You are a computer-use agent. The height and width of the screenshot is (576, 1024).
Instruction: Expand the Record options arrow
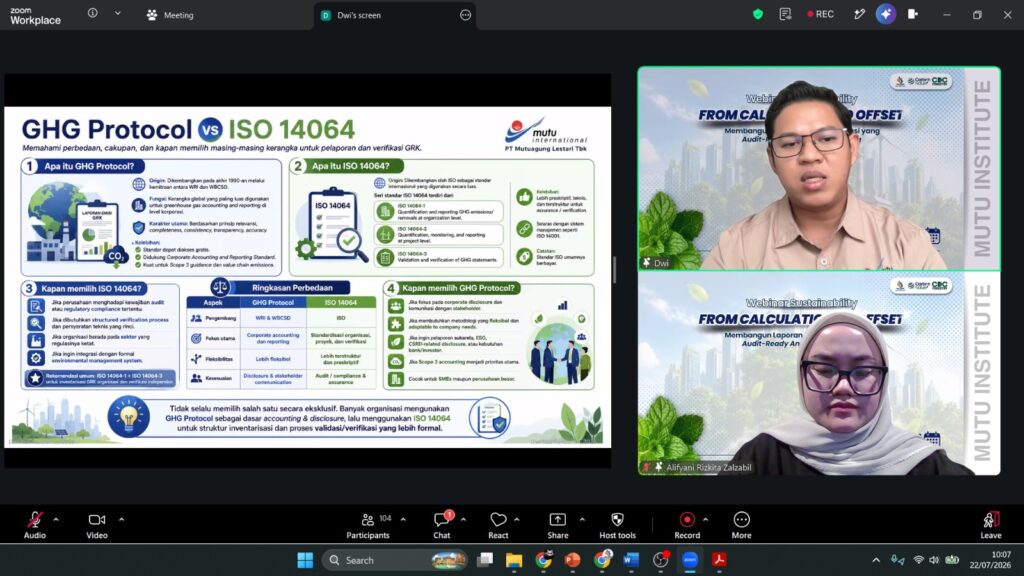pyautogui.click(x=705, y=520)
